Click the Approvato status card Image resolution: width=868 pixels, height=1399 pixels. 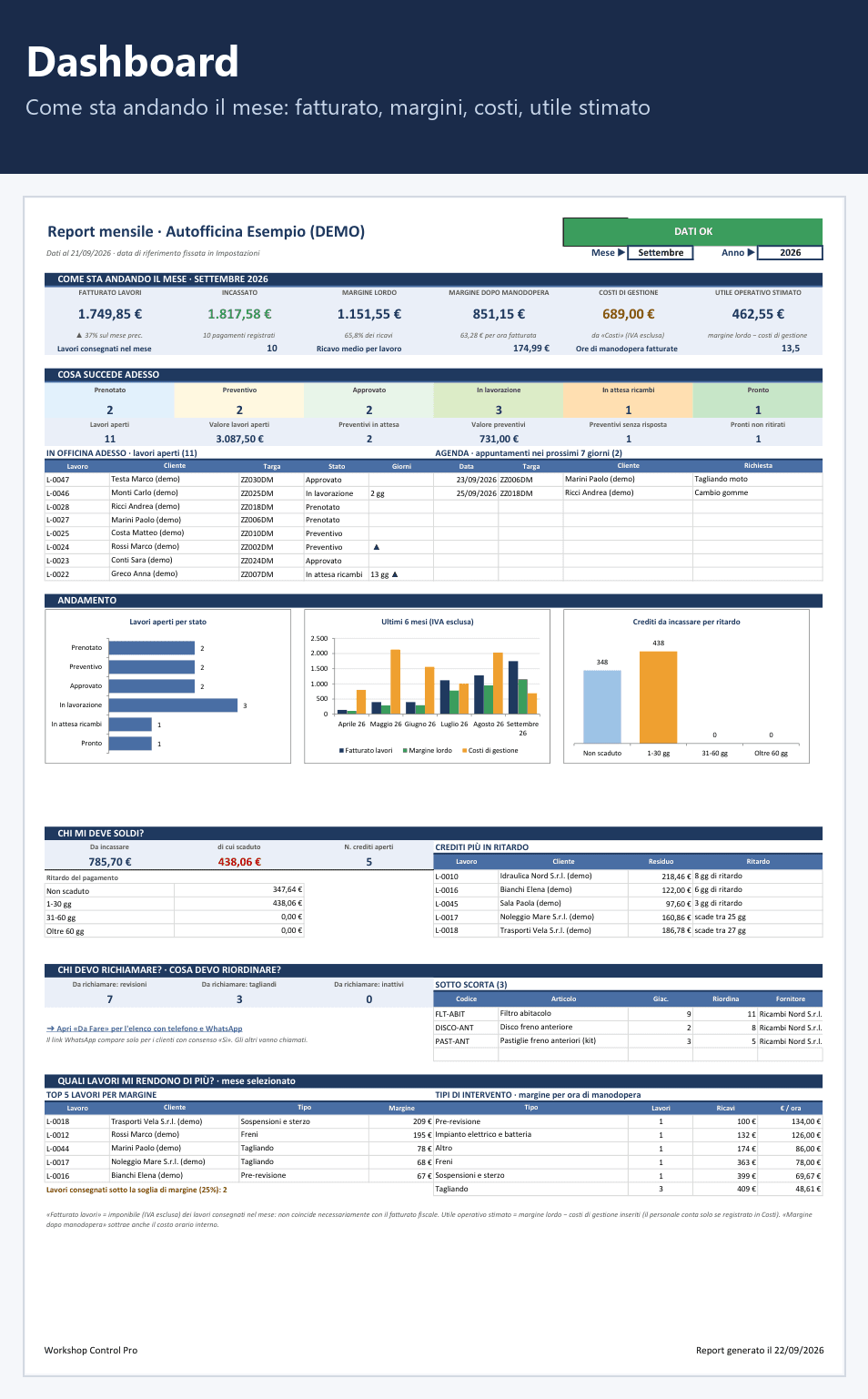(369, 400)
